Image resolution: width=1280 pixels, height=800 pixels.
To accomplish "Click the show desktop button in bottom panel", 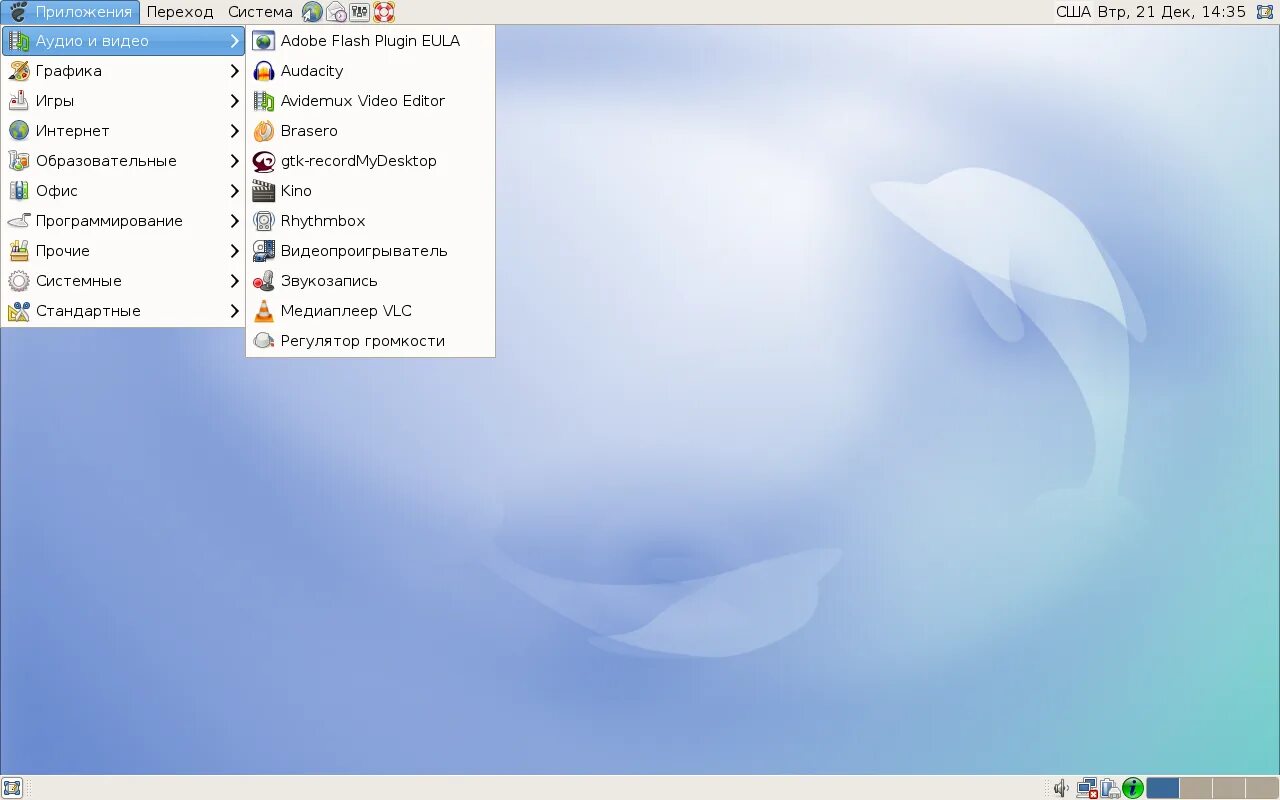I will (12, 788).
